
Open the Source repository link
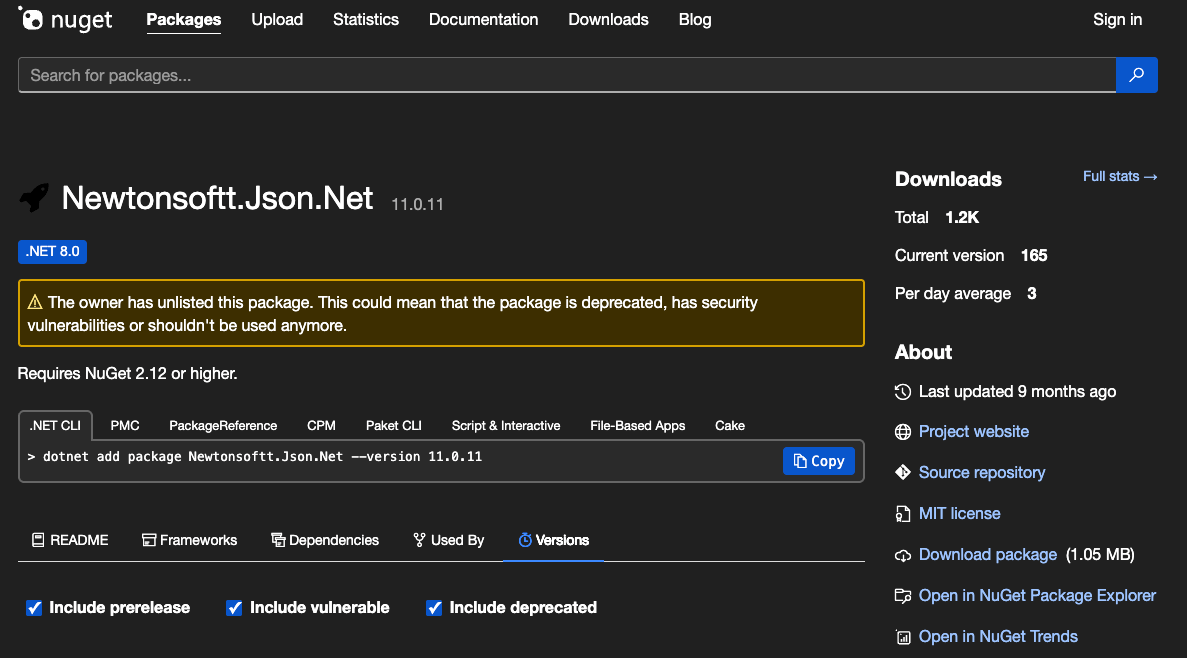pos(982,472)
